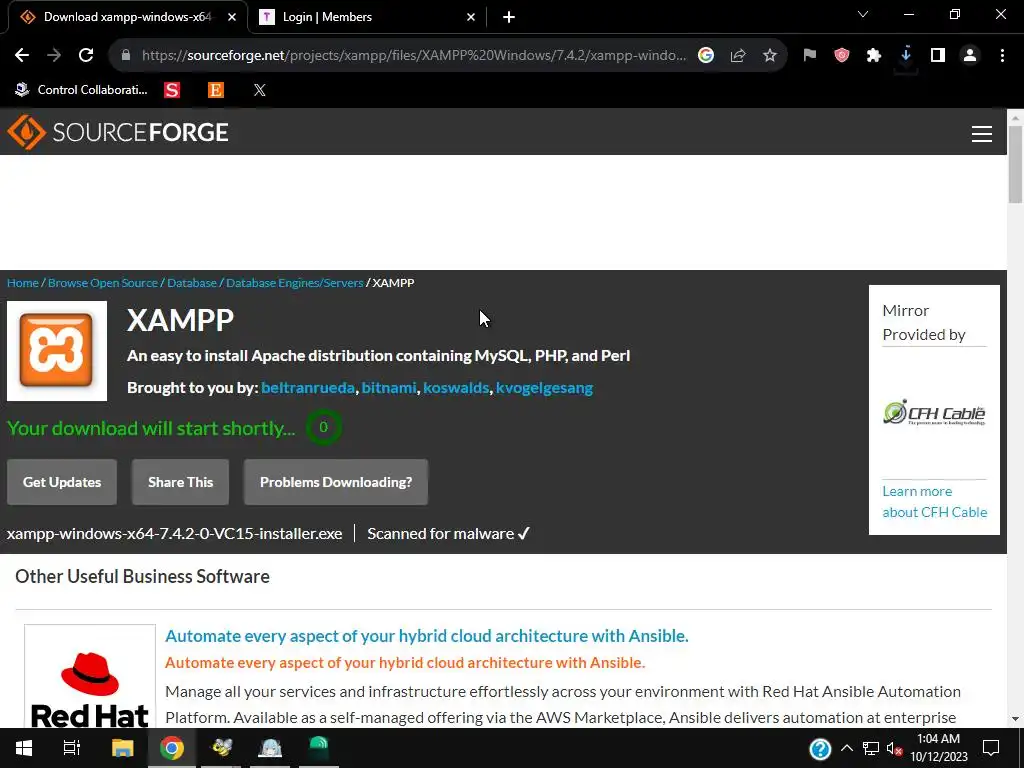Image resolution: width=1024 pixels, height=768 pixels.
Task: Open the profile avatar menu
Action: tap(970, 56)
